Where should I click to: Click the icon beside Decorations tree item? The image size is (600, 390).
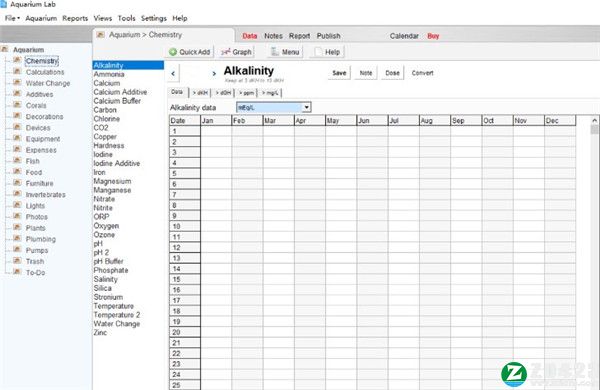[x=17, y=116]
